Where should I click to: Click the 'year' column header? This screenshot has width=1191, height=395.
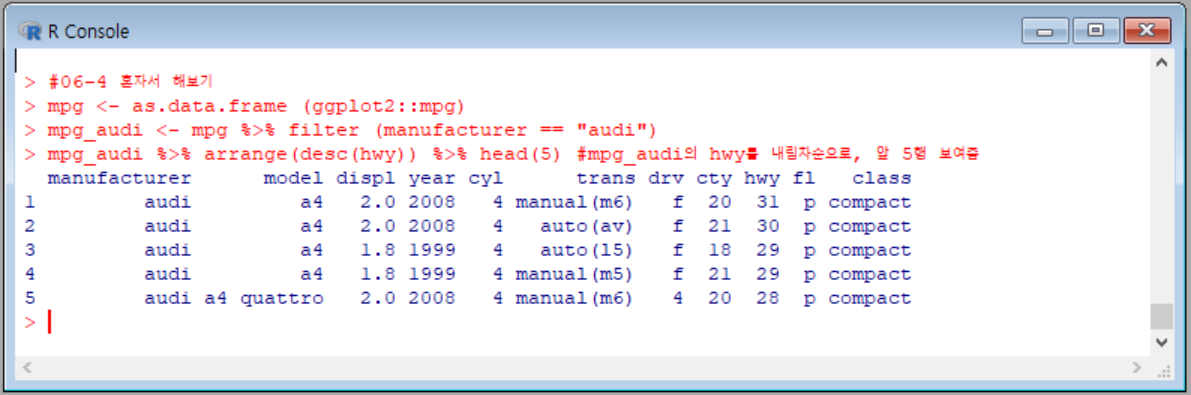[432, 179]
